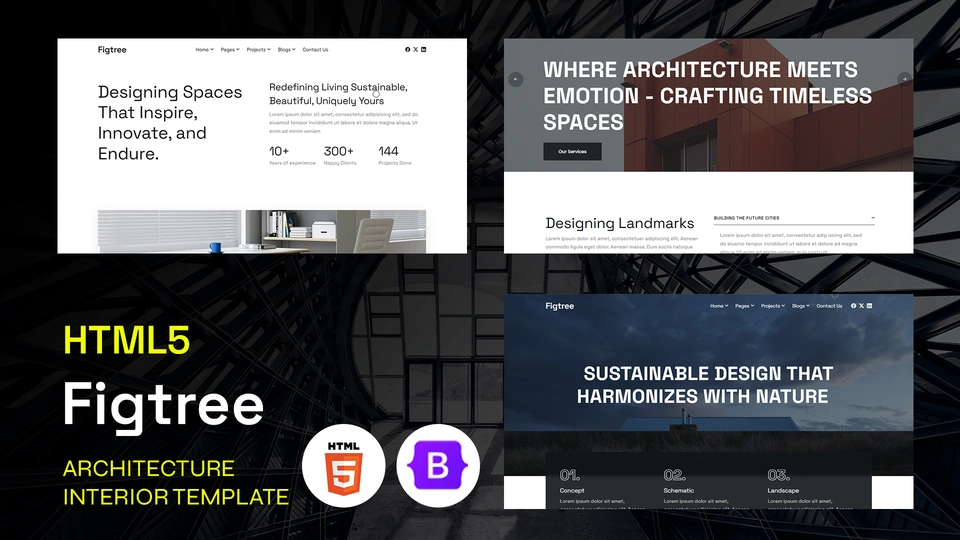
Task: Click the Designing Landmarks heading
Action: pyautogui.click(x=620, y=223)
